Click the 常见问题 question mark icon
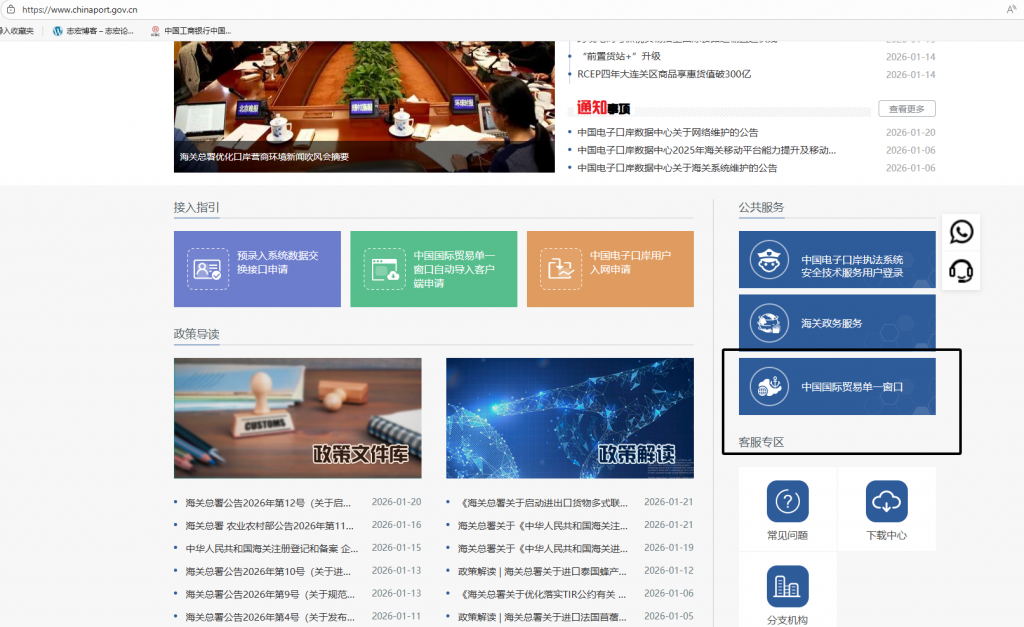Screen dimensions: 1024x627 pyautogui.click(x=787, y=501)
